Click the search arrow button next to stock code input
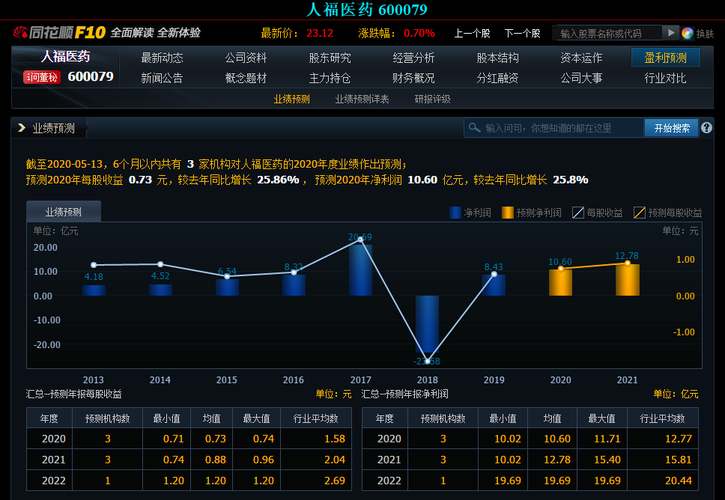Viewport: 725px width, 500px height. pyautogui.click(x=671, y=32)
